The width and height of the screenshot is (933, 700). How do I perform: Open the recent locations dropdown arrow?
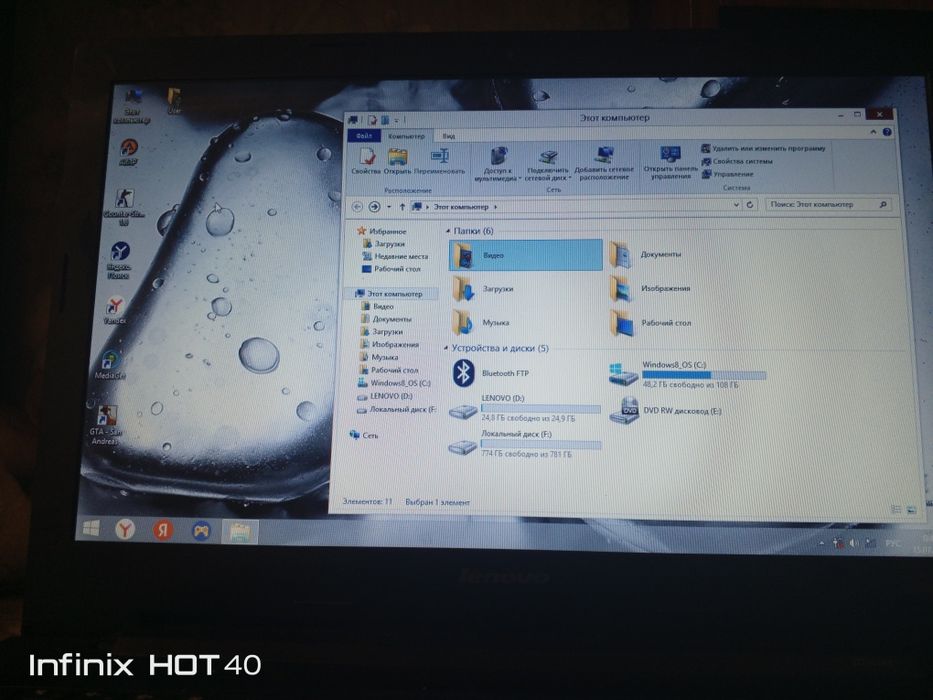(389, 207)
